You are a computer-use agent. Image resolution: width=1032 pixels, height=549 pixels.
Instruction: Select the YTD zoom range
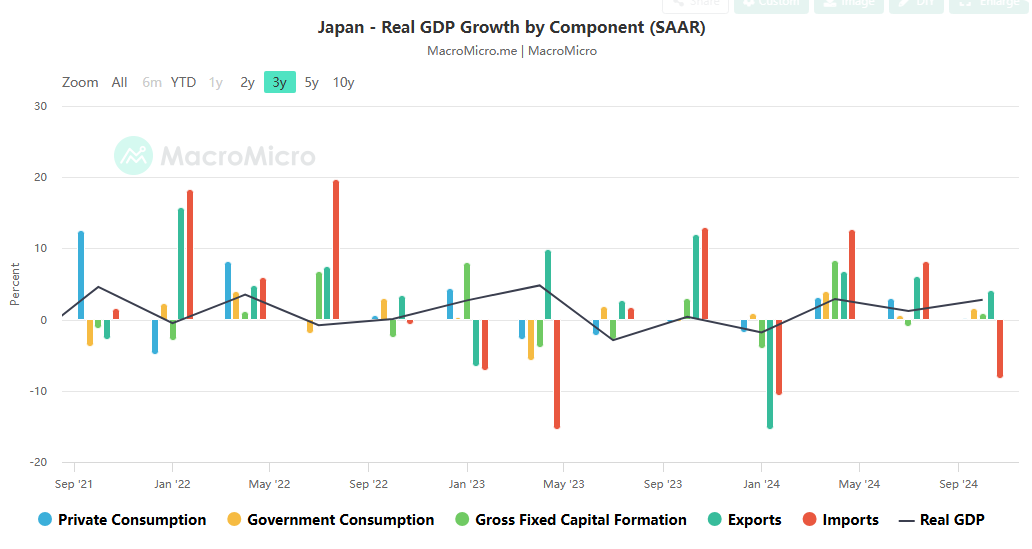[x=183, y=82]
